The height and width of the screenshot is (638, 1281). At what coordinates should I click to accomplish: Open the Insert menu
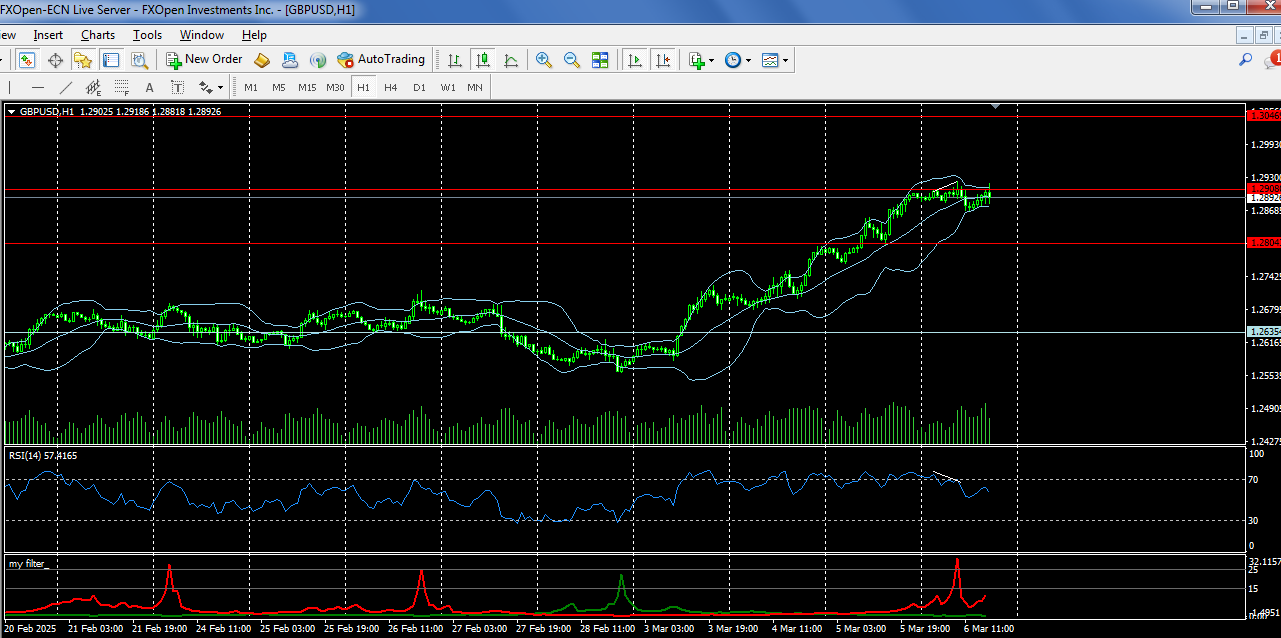pyautogui.click(x=48, y=35)
